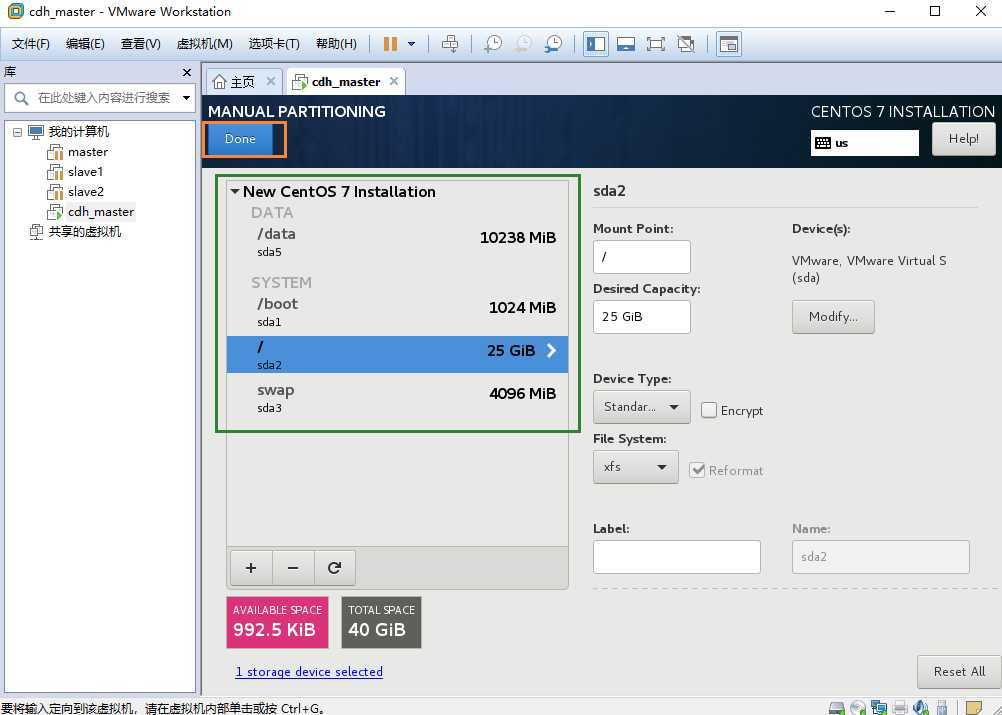
Task: Open the 文件(F) menu
Action: click(x=30, y=43)
